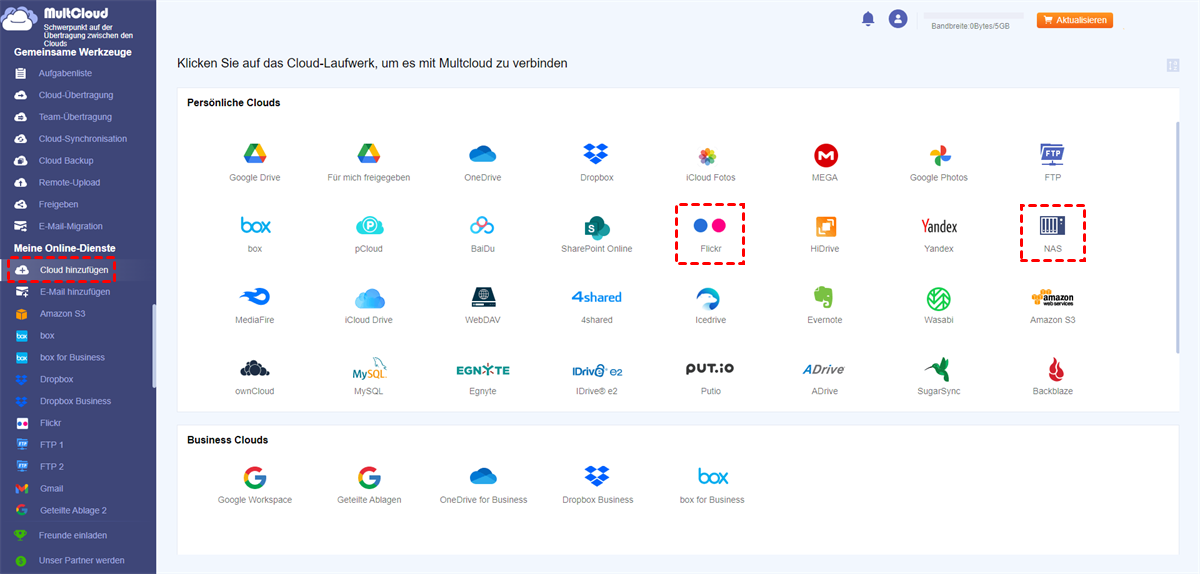Choose the SugarSync hummingbird icon
1200x574 pixels.
[939, 368]
